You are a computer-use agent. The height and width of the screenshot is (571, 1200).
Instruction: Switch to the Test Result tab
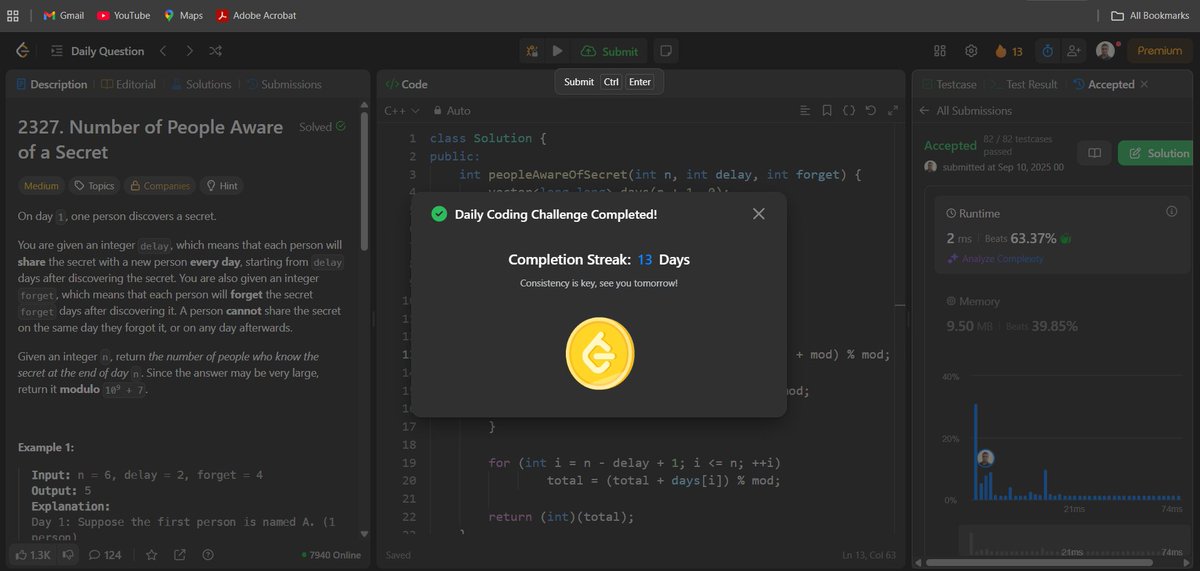[x=1022, y=85]
